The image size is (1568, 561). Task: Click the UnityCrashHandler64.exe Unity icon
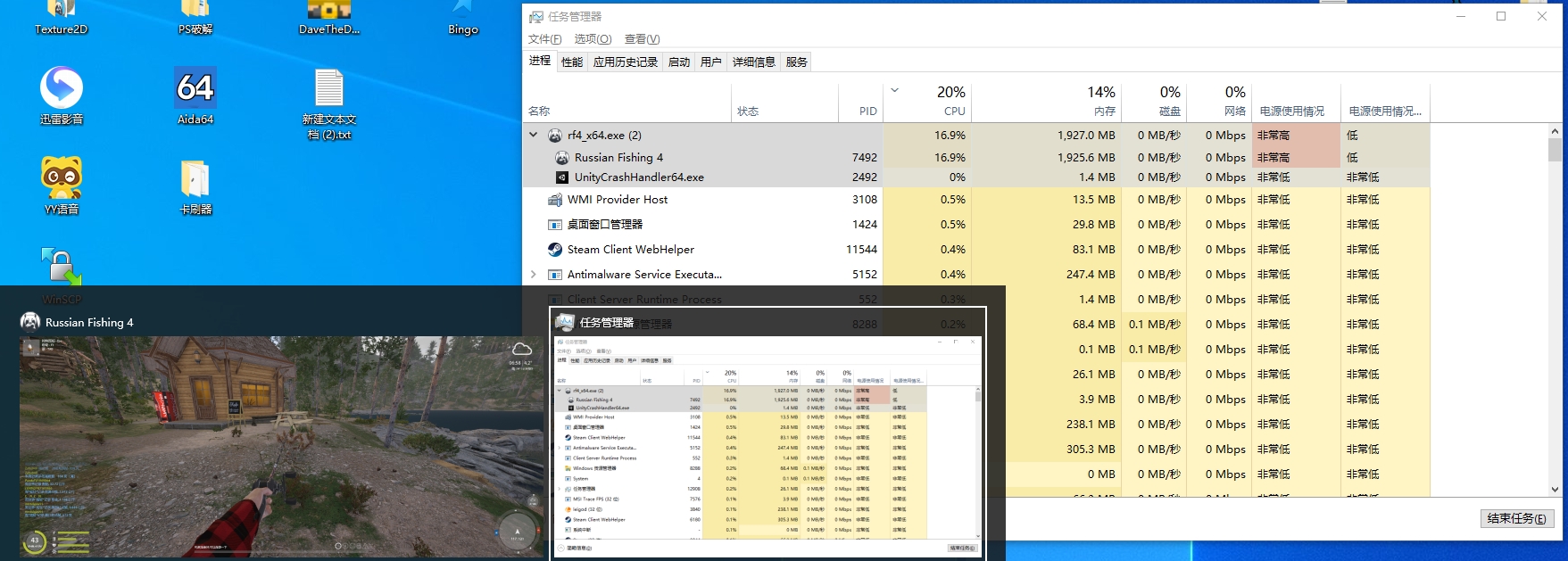point(562,177)
